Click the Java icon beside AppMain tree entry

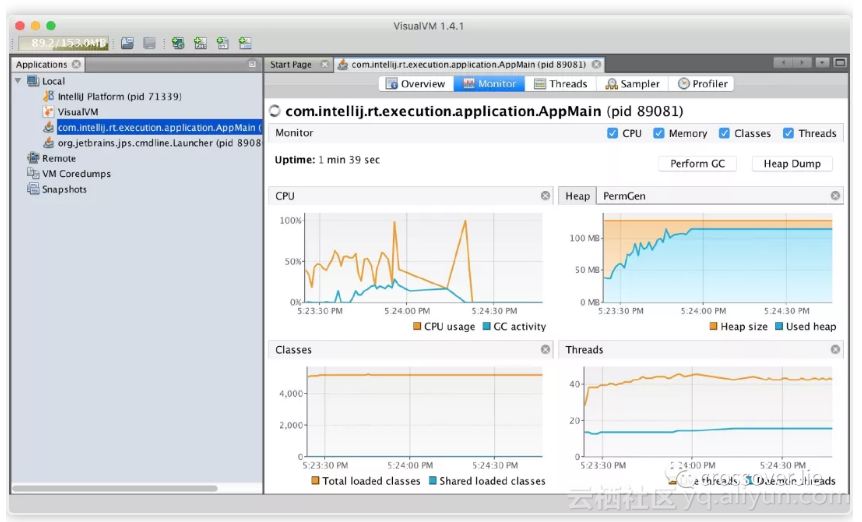(48, 127)
